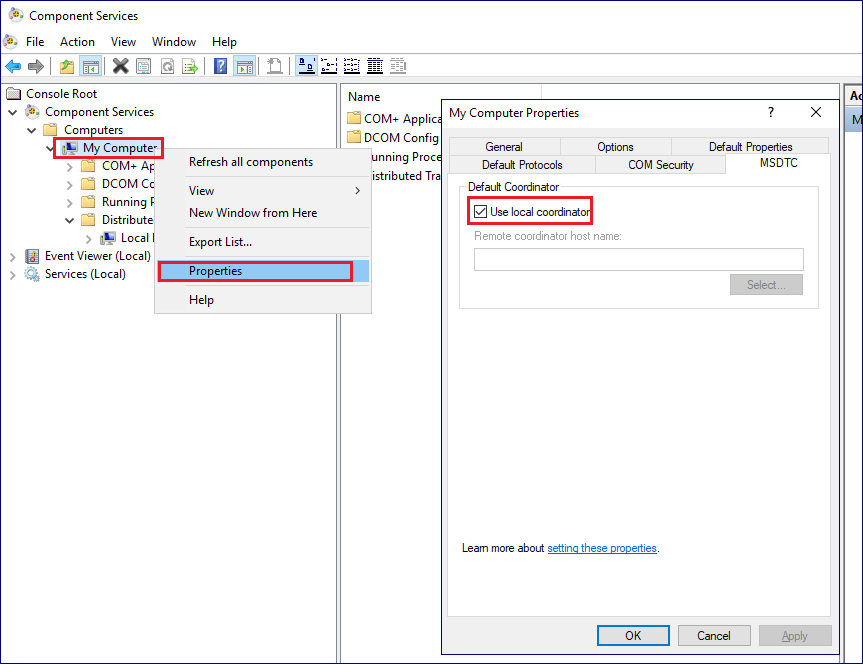863x664 pixels.
Task: Switch to Detail view using toolbar icon
Action: pyautogui.click(x=375, y=66)
